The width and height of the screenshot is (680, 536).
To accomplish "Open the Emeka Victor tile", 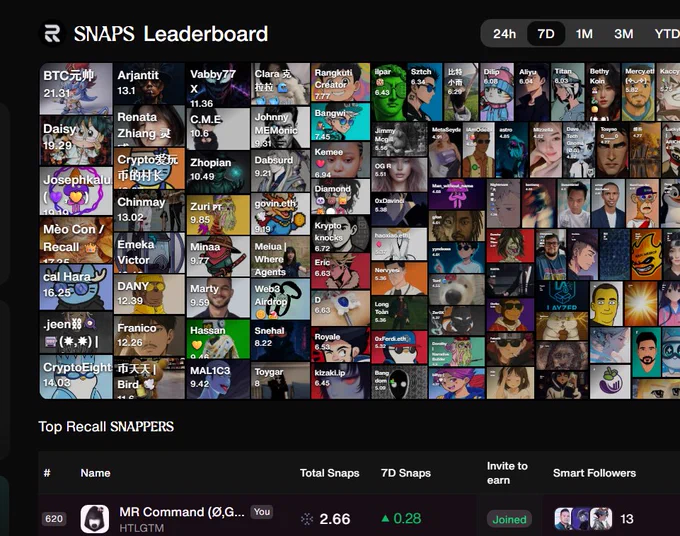I will click(x=149, y=252).
